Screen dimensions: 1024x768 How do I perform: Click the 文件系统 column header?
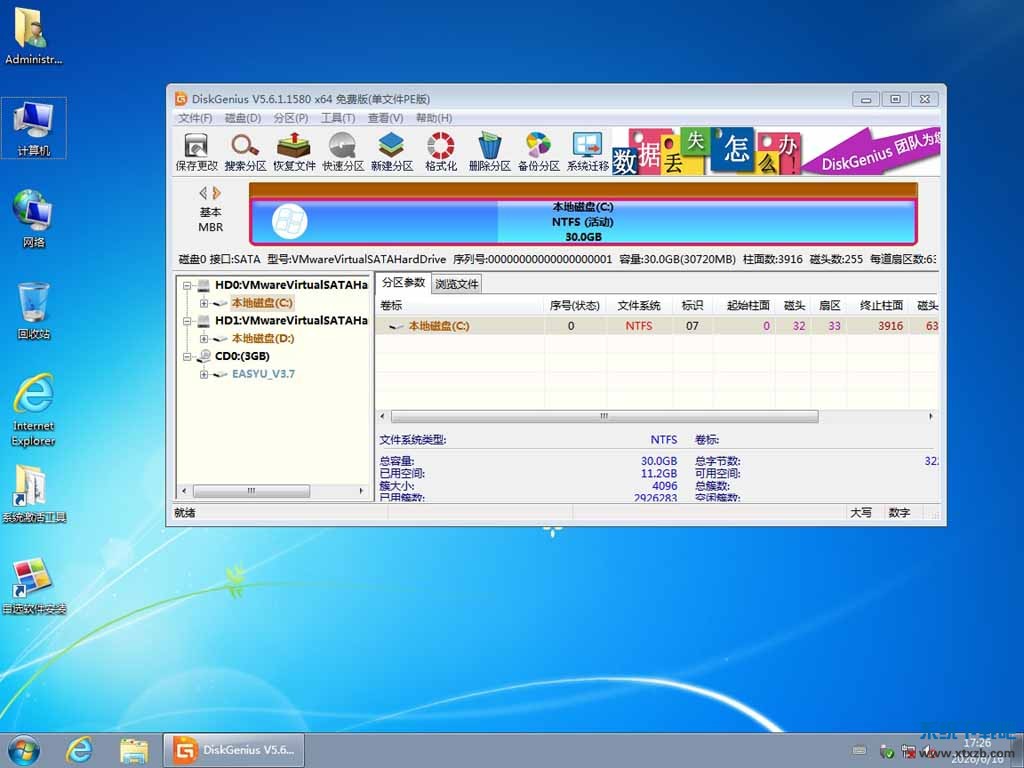[x=639, y=305]
